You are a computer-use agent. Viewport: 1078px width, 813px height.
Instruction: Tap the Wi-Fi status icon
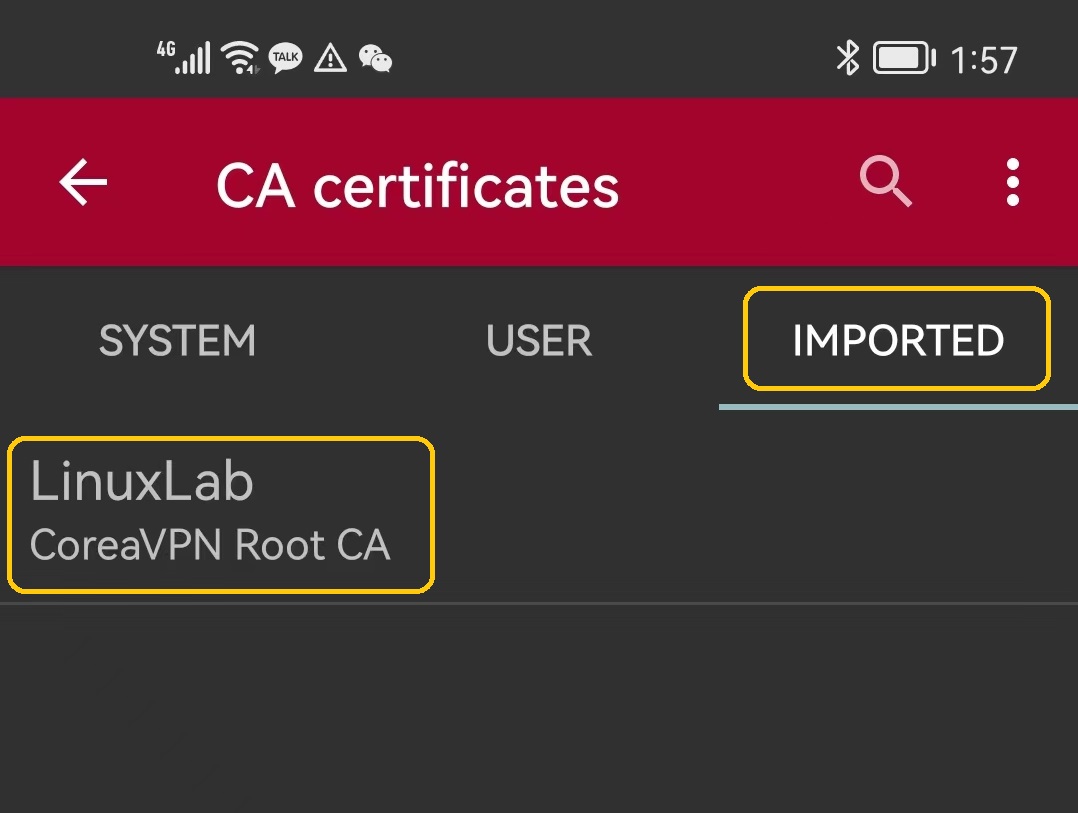click(240, 58)
